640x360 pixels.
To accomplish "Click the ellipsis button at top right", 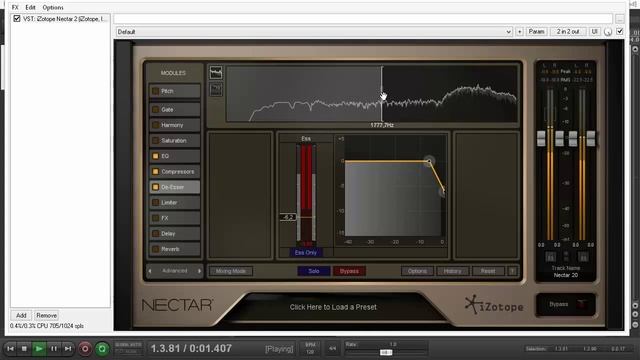I will (620, 19).
